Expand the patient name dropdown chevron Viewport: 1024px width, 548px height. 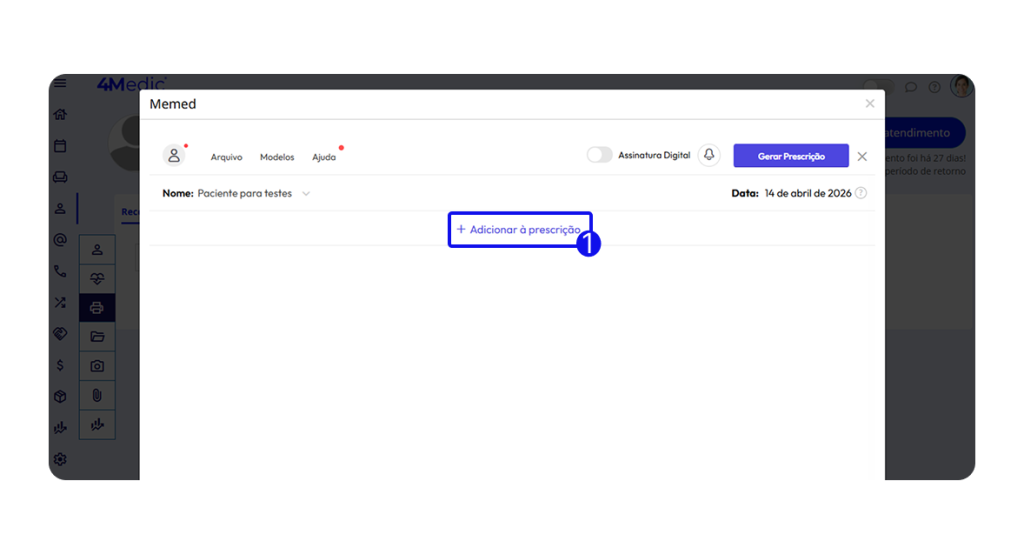point(306,194)
